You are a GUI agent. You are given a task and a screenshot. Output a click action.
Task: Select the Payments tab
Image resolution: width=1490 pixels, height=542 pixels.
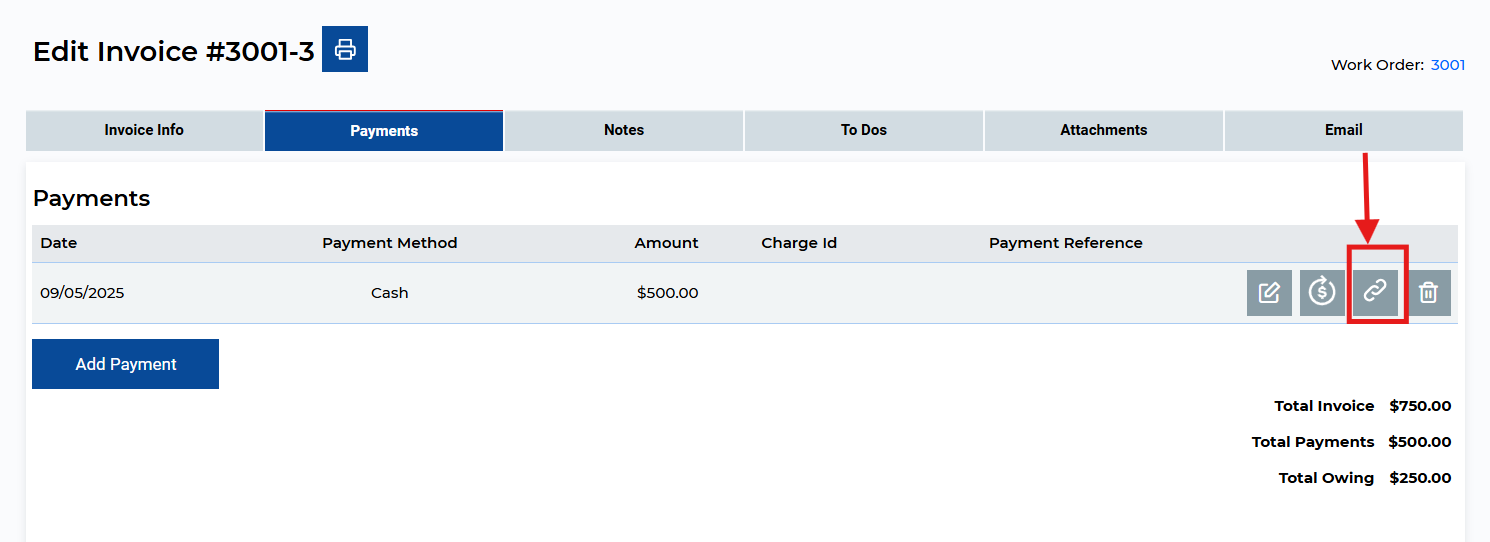click(384, 131)
